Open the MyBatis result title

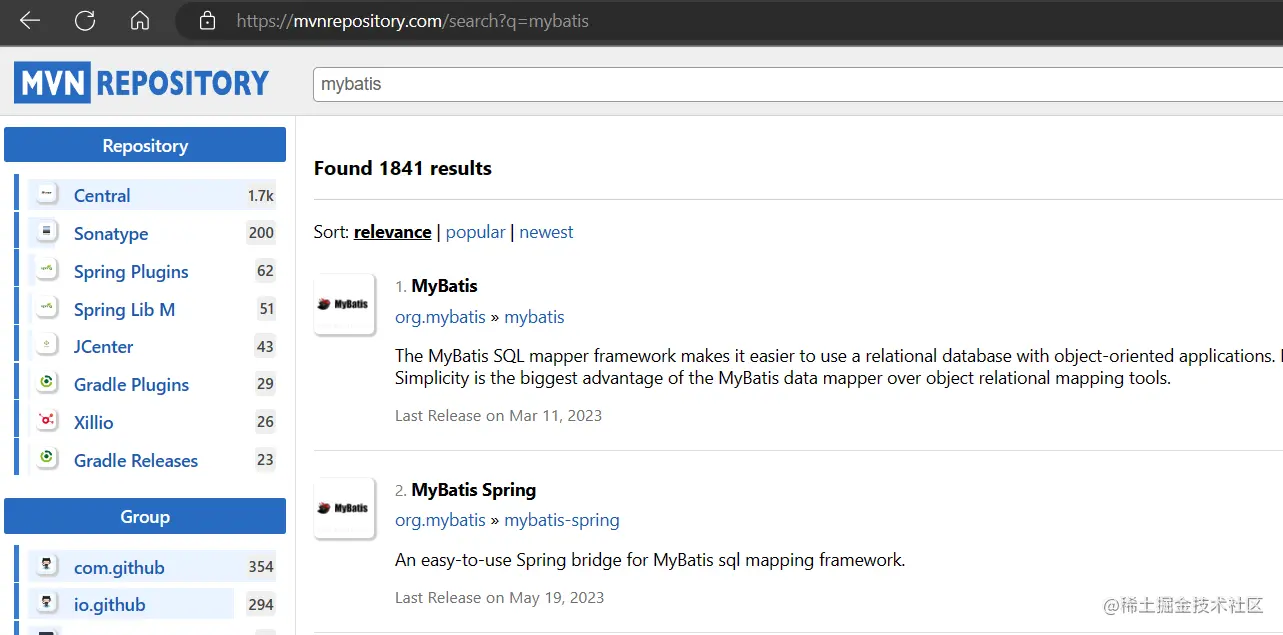pos(444,285)
